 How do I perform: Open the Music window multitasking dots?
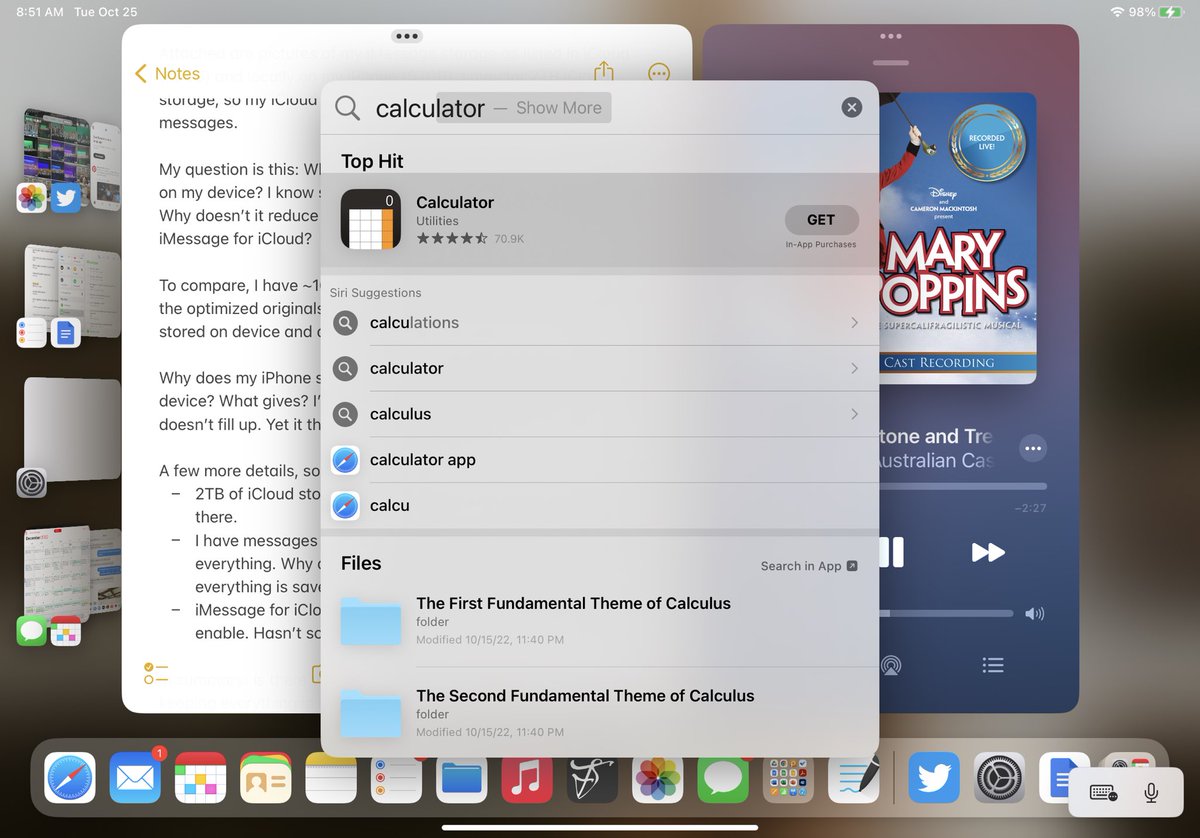click(x=890, y=36)
